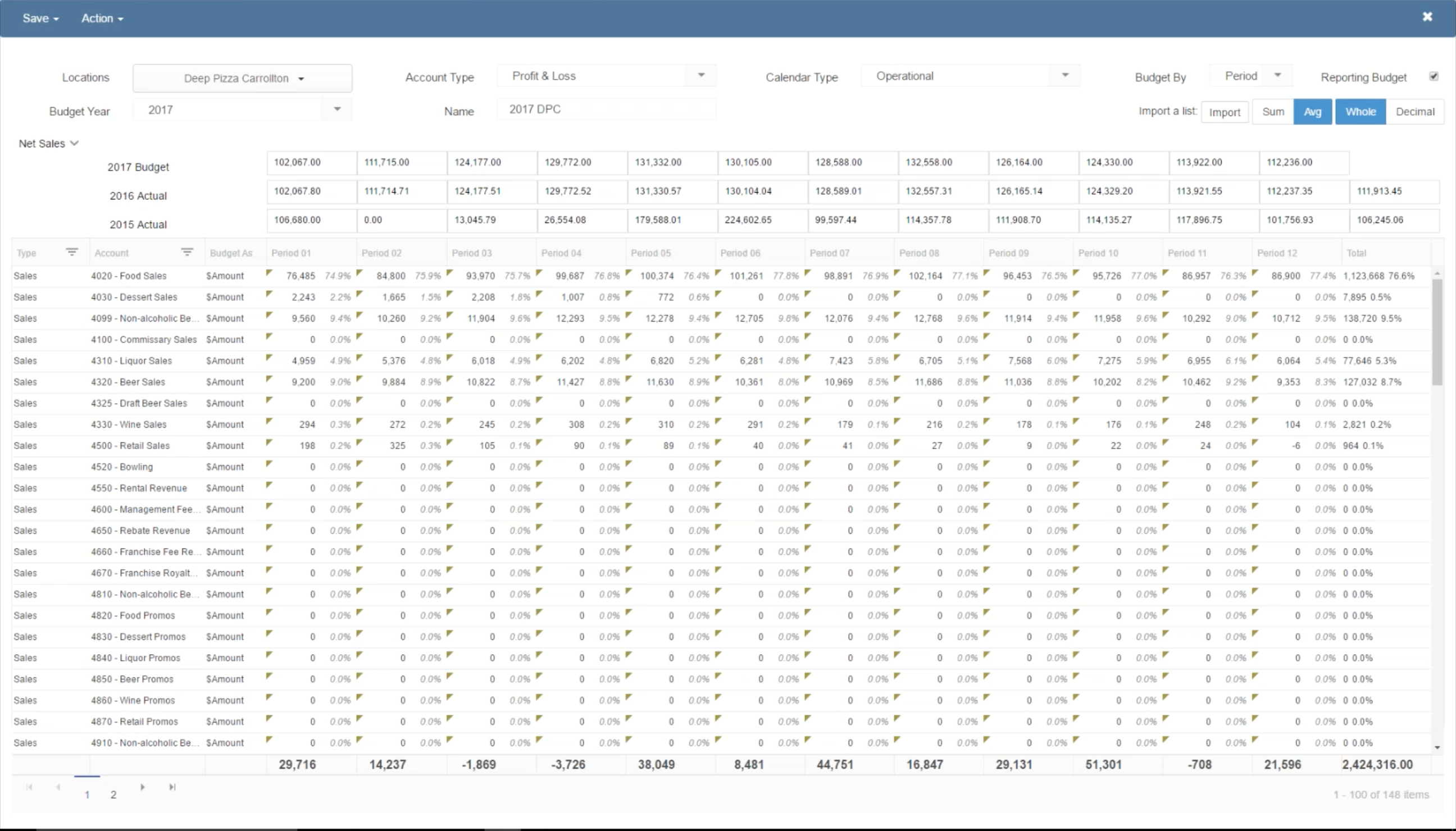Open the Locations dropdown
This screenshot has height=831, width=1456.
click(243, 78)
